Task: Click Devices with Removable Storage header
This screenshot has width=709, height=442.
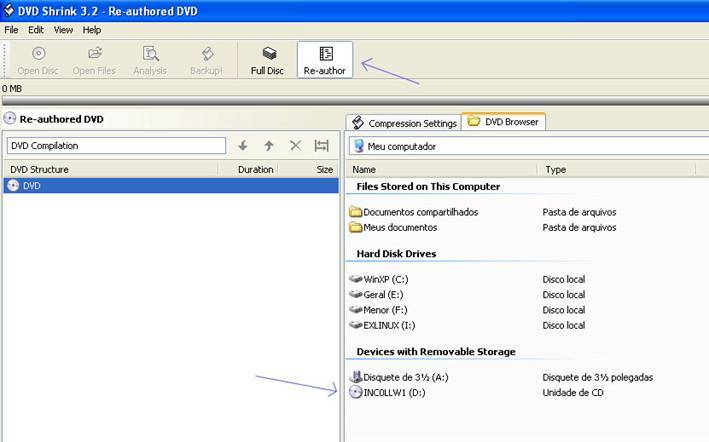Action: click(x=436, y=351)
